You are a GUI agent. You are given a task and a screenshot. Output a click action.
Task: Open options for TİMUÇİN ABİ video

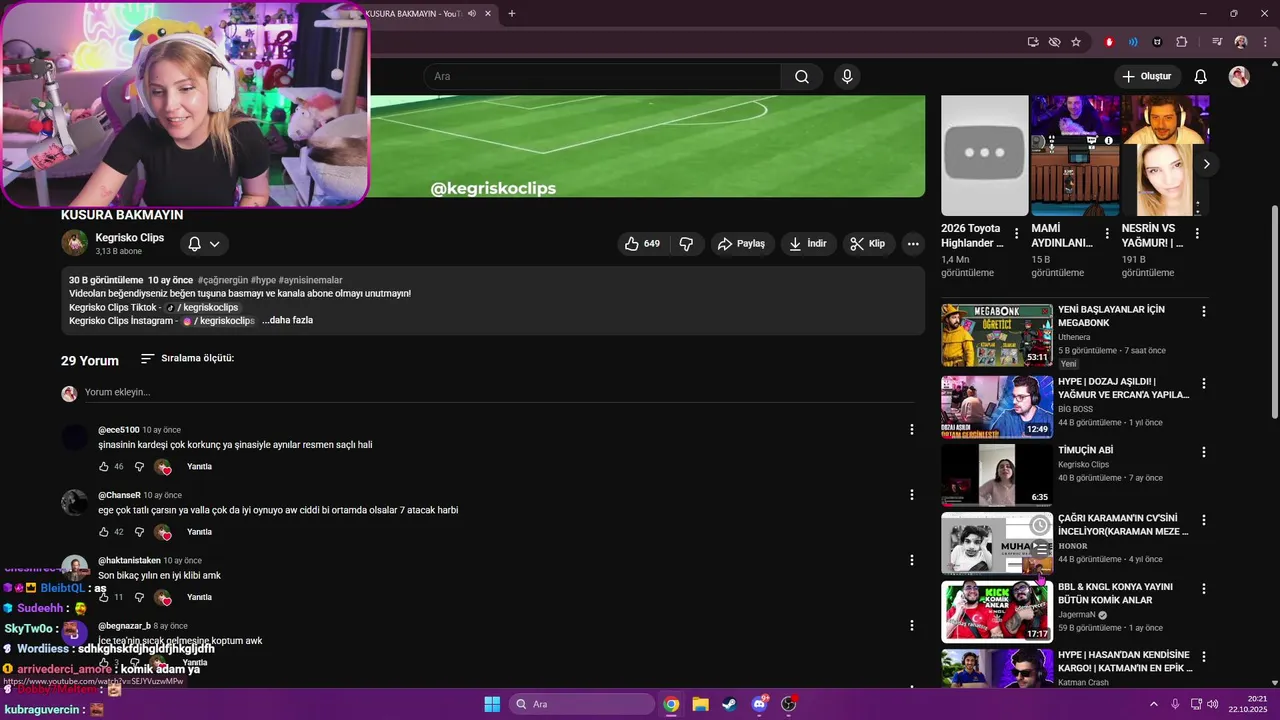[1204, 452]
